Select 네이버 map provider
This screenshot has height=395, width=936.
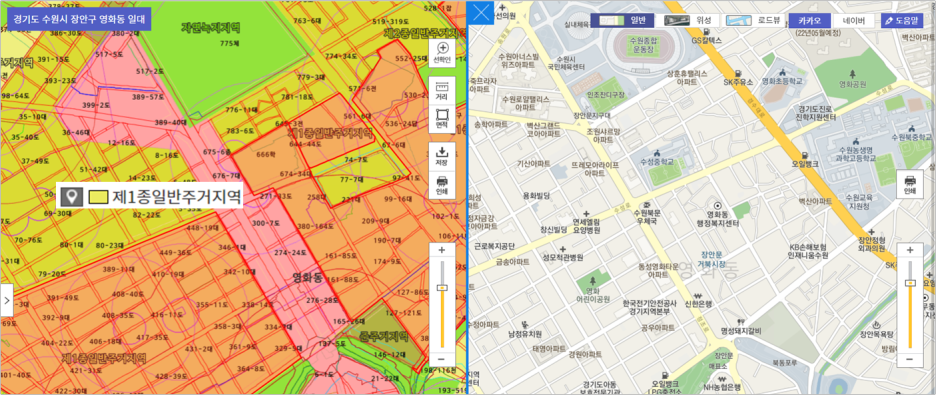click(854, 20)
